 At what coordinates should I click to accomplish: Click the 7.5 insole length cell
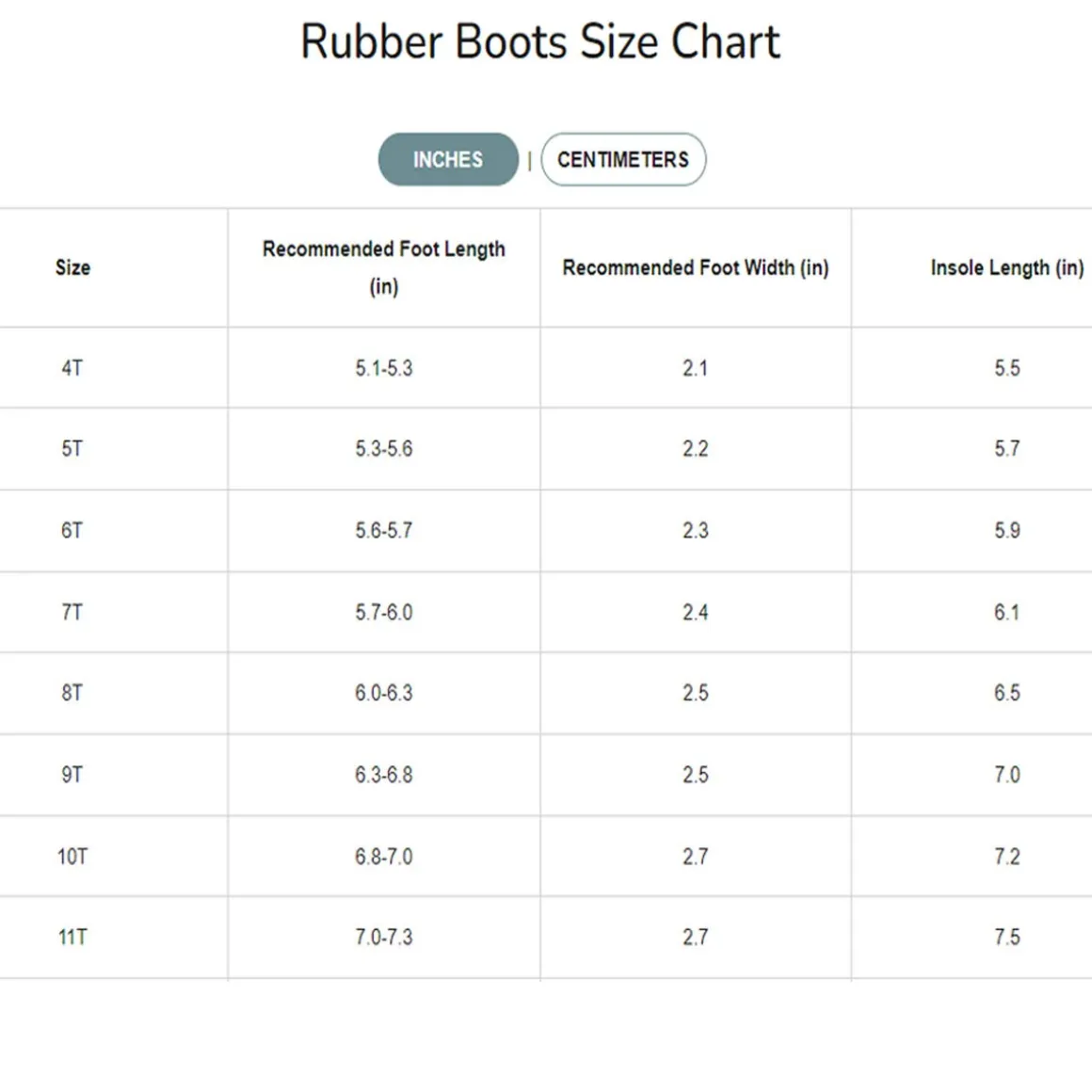click(x=1006, y=938)
